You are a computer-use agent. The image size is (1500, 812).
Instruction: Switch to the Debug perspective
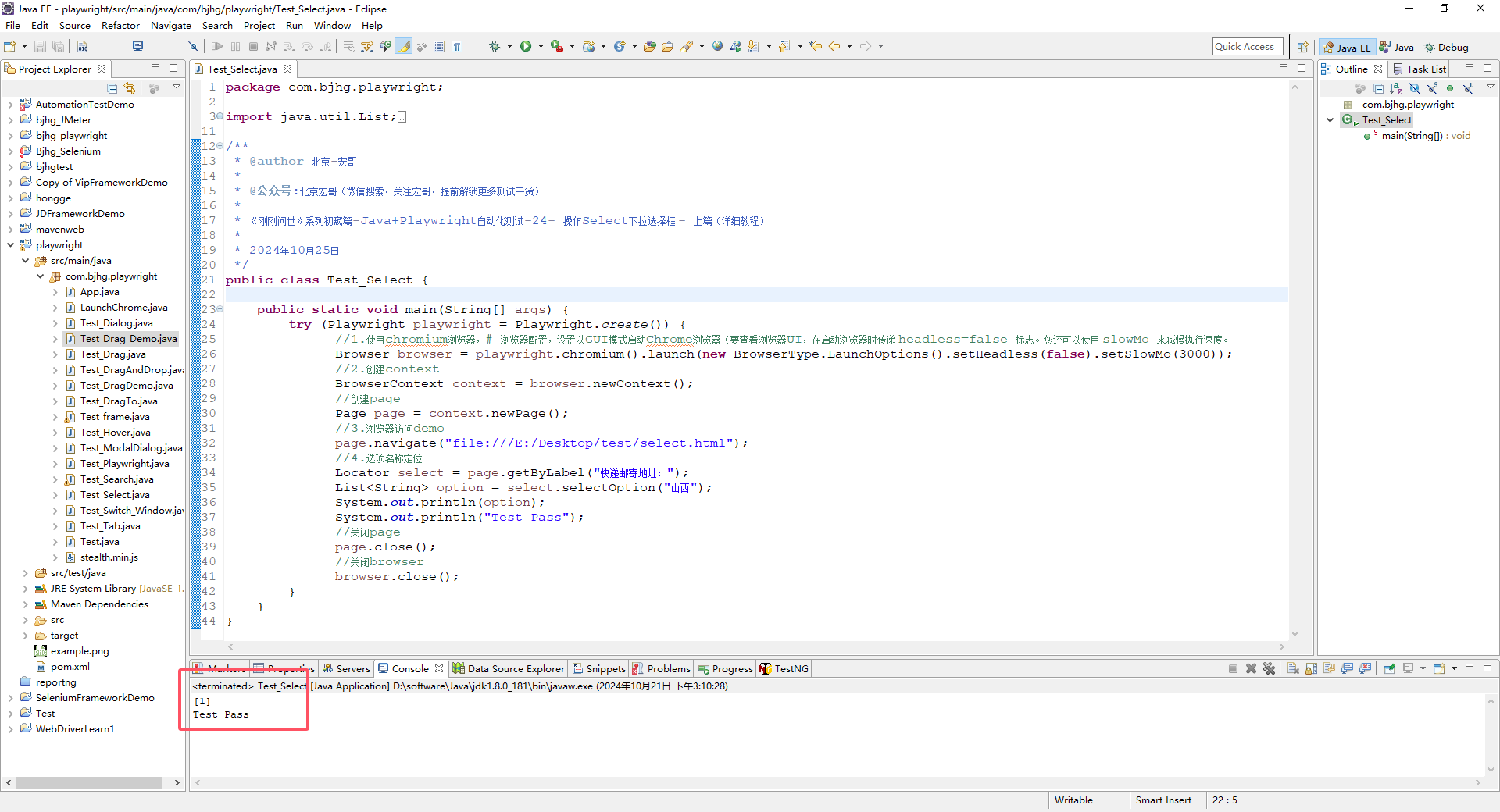pyautogui.click(x=1446, y=47)
